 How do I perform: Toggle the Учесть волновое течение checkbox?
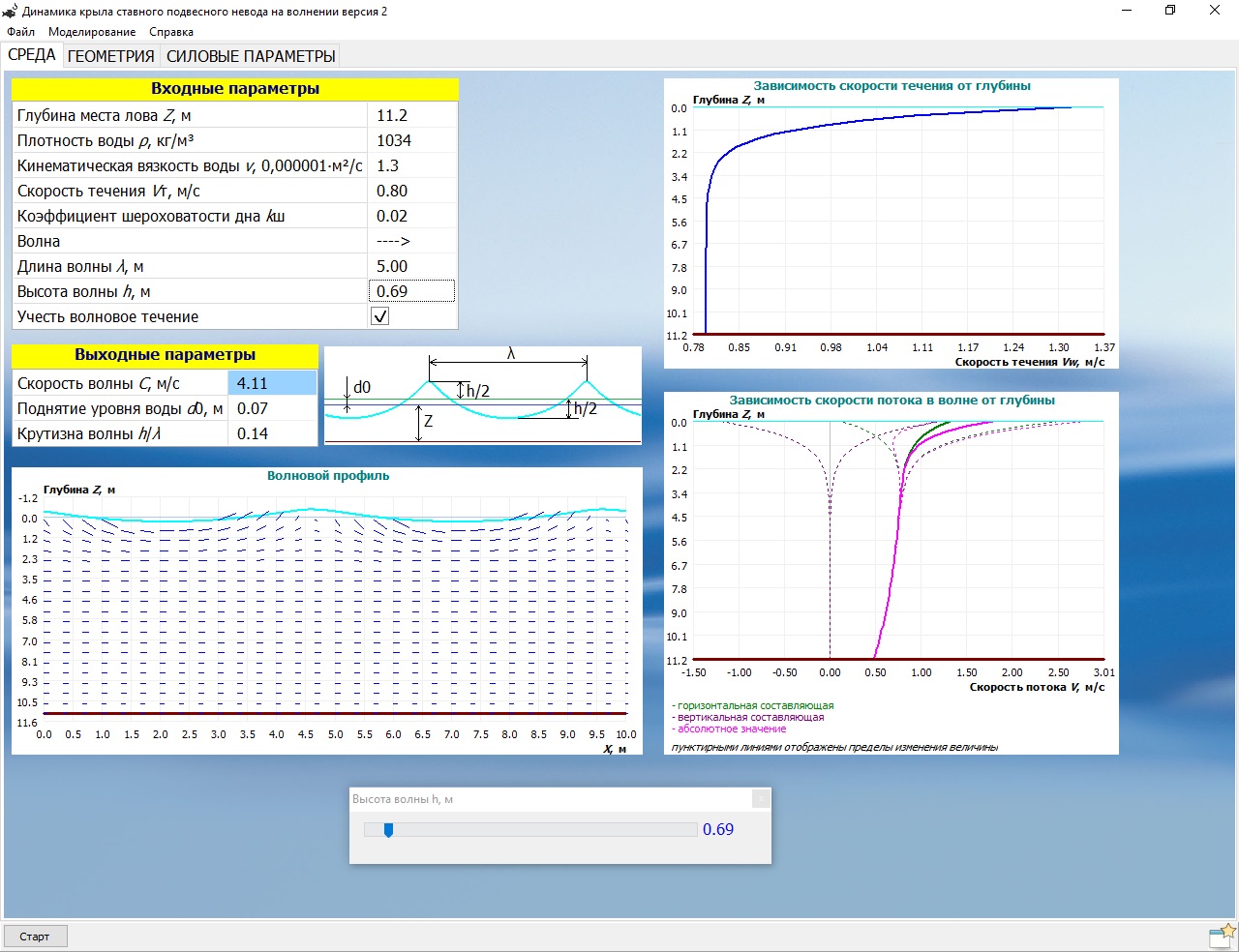[380, 316]
